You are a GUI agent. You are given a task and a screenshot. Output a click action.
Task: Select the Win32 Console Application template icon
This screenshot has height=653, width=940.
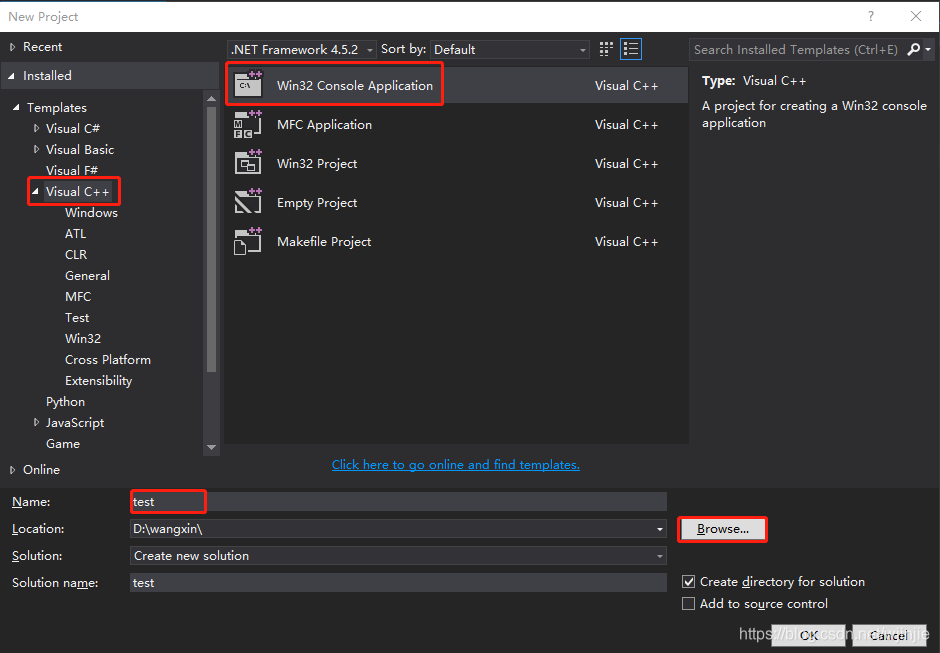(248, 84)
